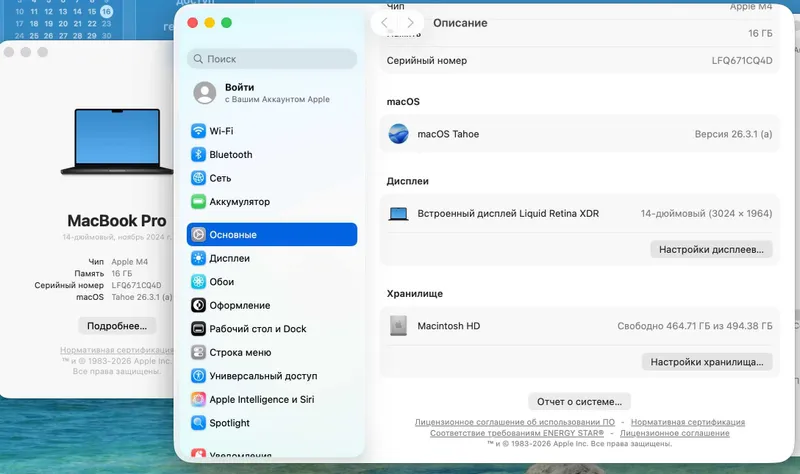Image resolution: width=800 pixels, height=474 pixels.
Task: Click the Apple Intelligence и Siri icon
Action: click(198, 400)
